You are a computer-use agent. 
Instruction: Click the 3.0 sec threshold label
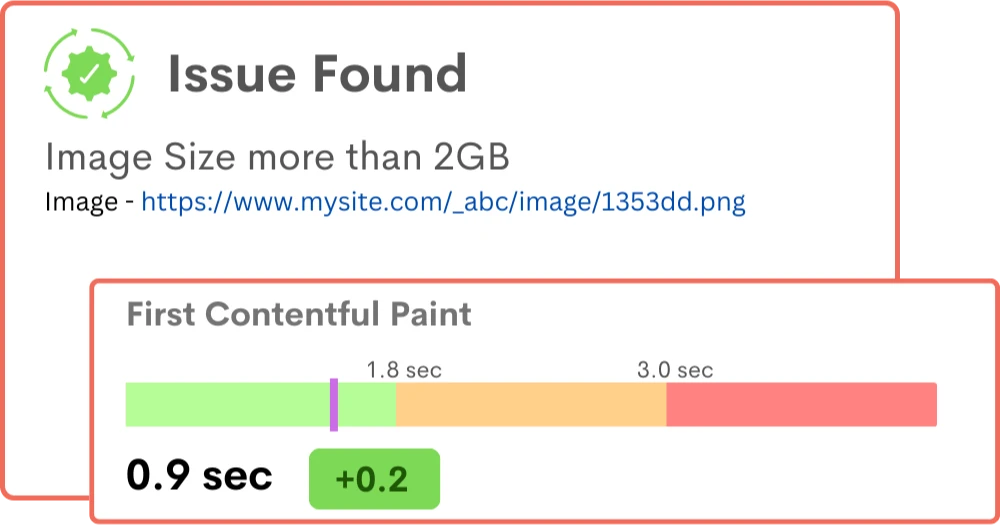(x=675, y=370)
